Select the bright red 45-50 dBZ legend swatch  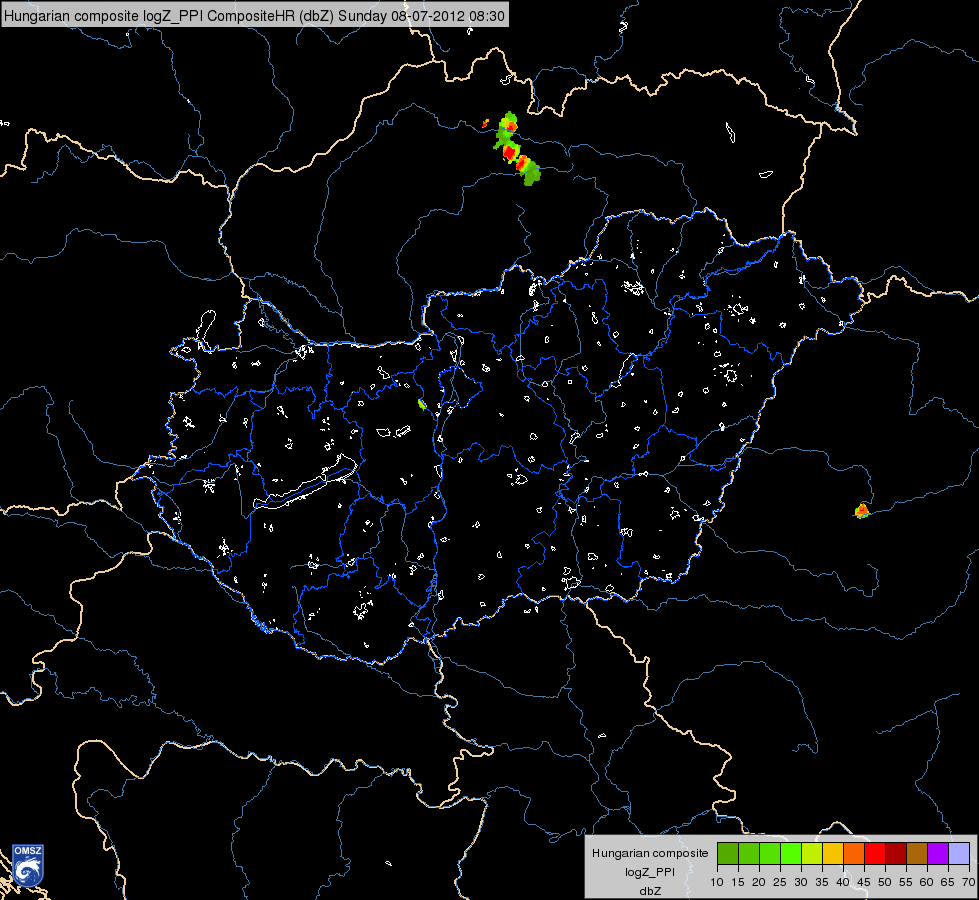tap(875, 853)
